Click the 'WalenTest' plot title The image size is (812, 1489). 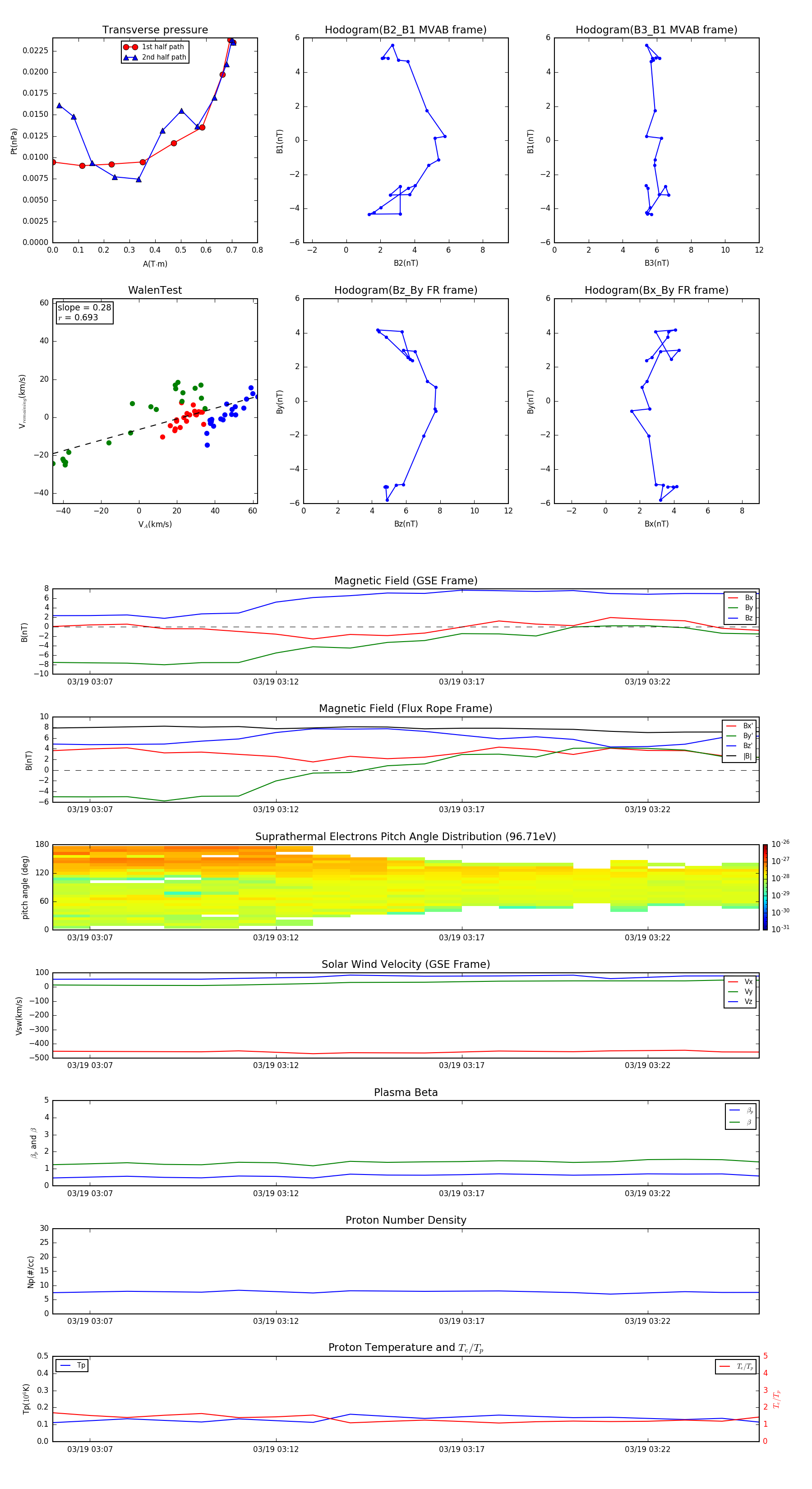pyautogui.click(x=155, y=290)
